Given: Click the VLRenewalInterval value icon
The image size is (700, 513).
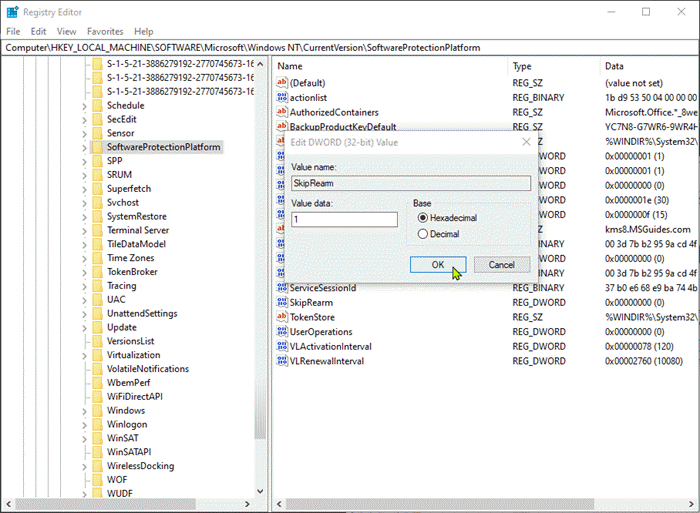Looking at the screenshot, I should point(282,360).
